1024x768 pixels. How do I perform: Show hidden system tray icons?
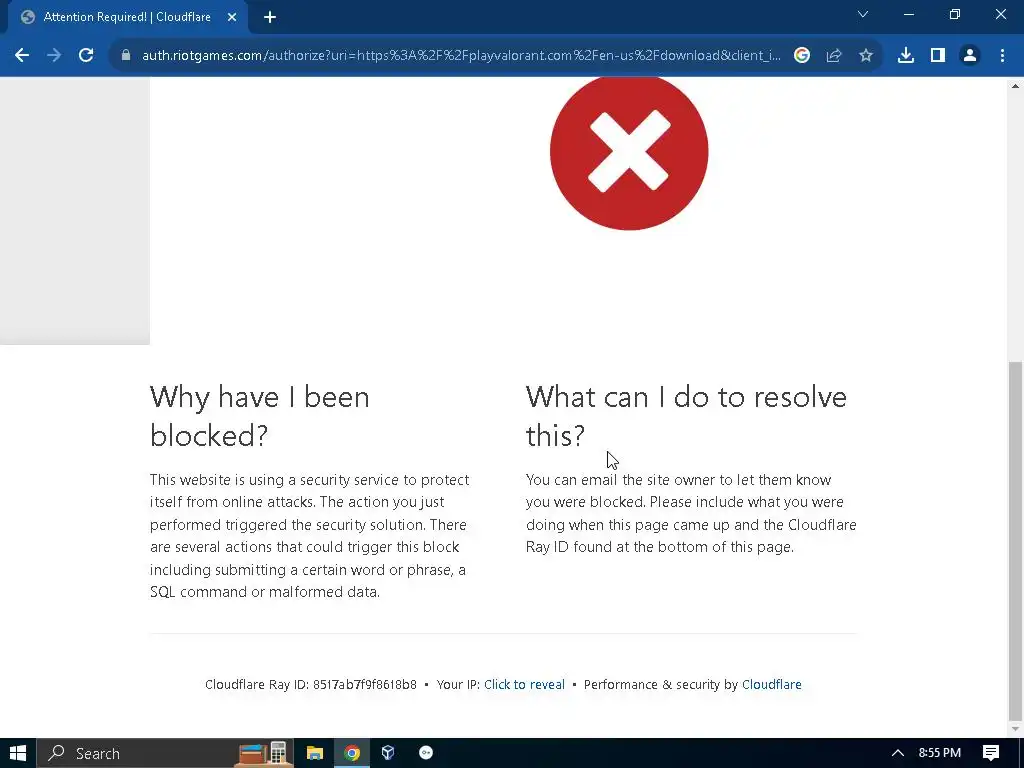tap(898, 753)
